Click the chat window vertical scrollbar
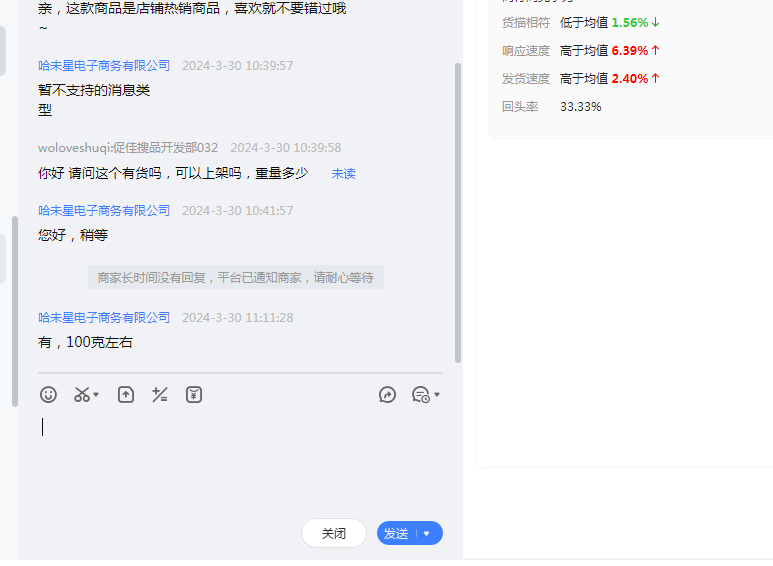The image size is (773, 566). pos(458,210)
